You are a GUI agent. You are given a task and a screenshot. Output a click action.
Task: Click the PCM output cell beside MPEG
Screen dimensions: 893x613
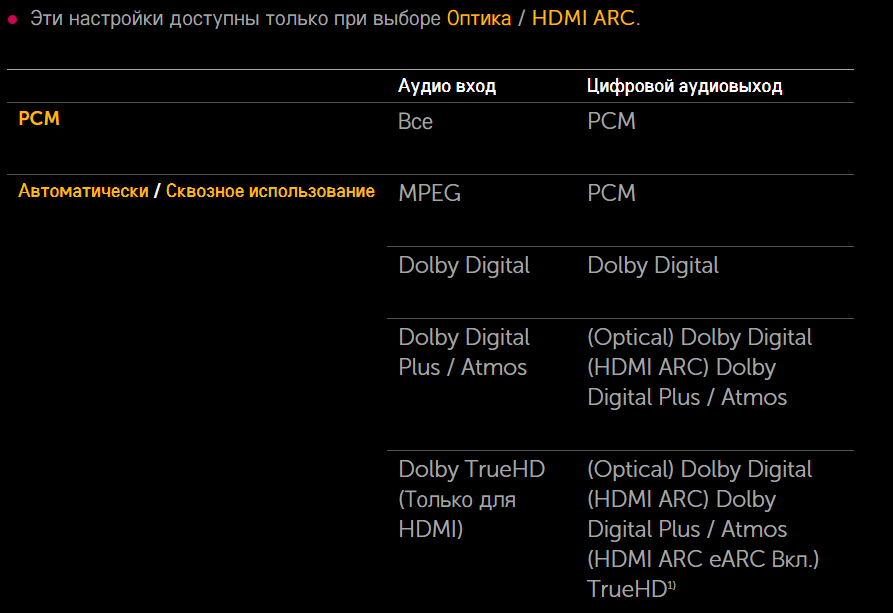click(611, 193)
